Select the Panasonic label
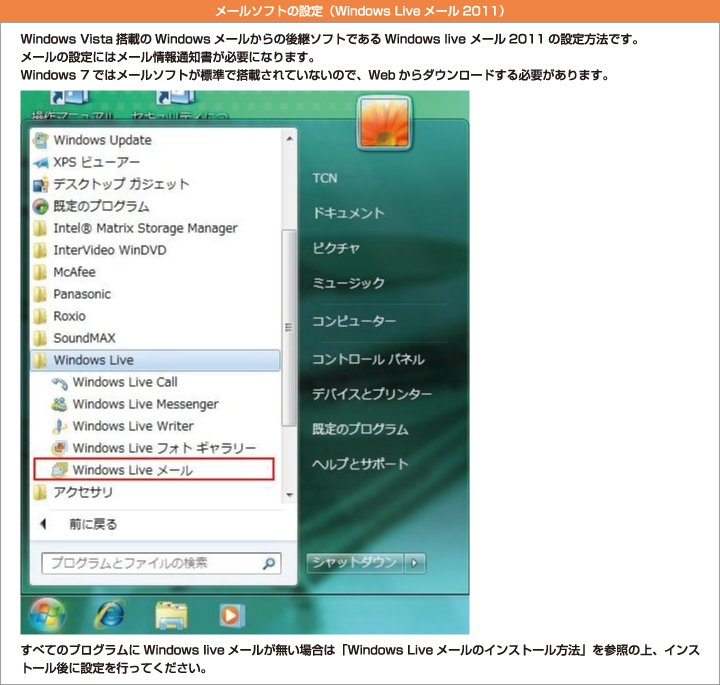 coord(82,294)
